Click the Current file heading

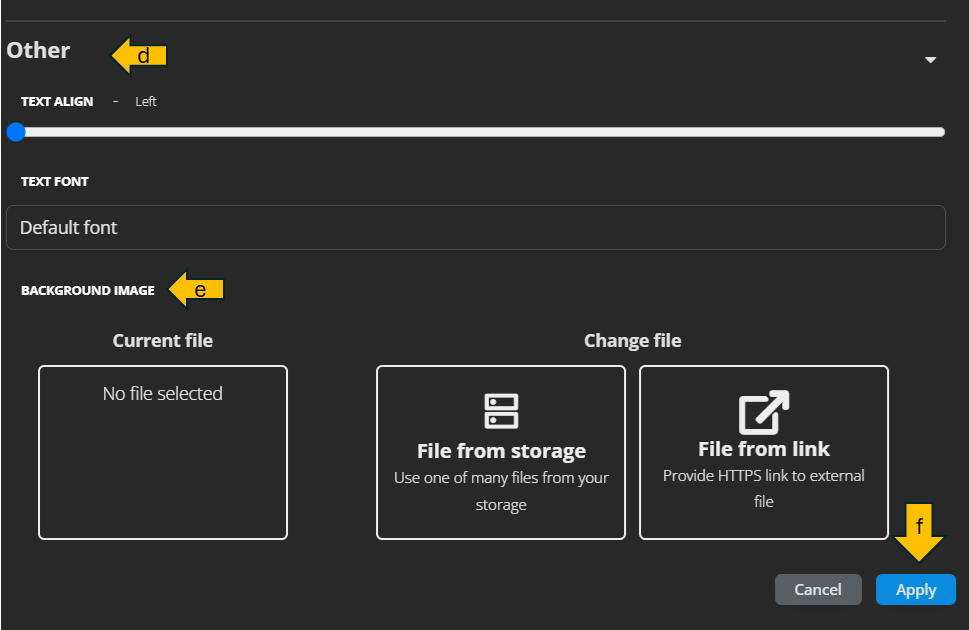coord(163,341)
